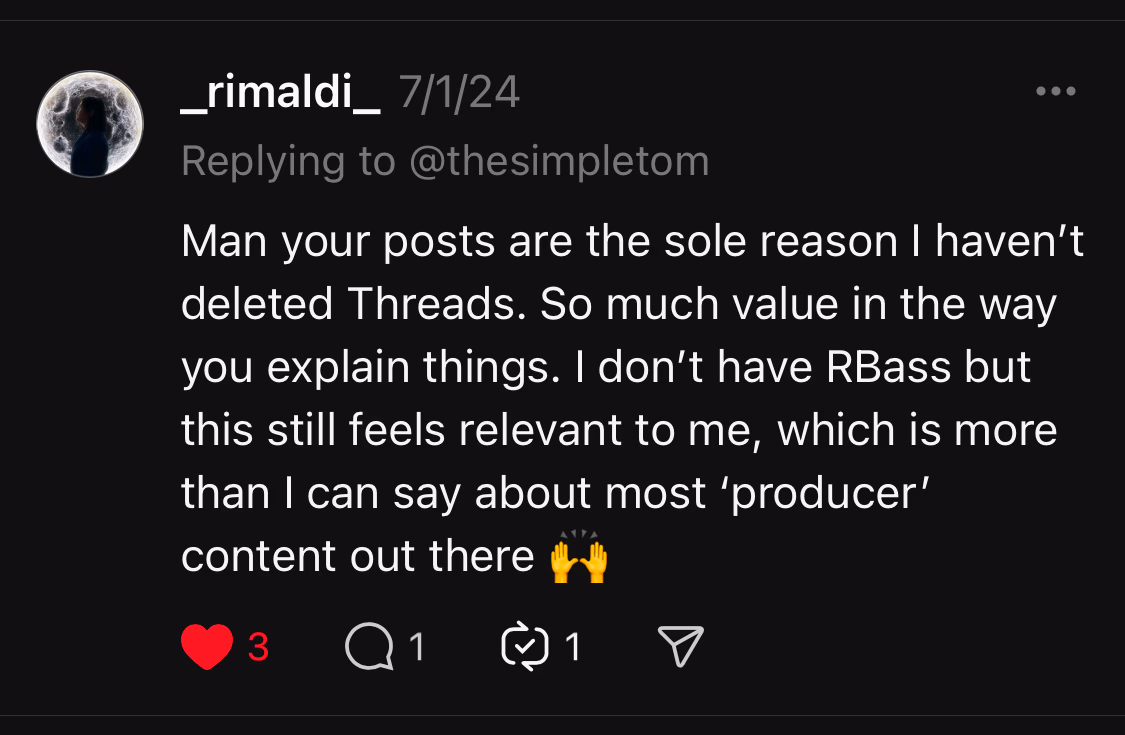This screenshot has height=735, width=1125.
Task: Share post with paper plane icon
Action: pos(681,647)
